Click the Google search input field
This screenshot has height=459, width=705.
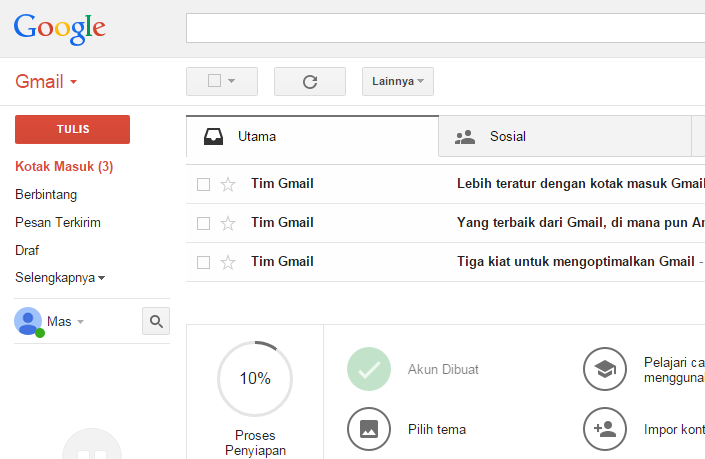point(445,28)
